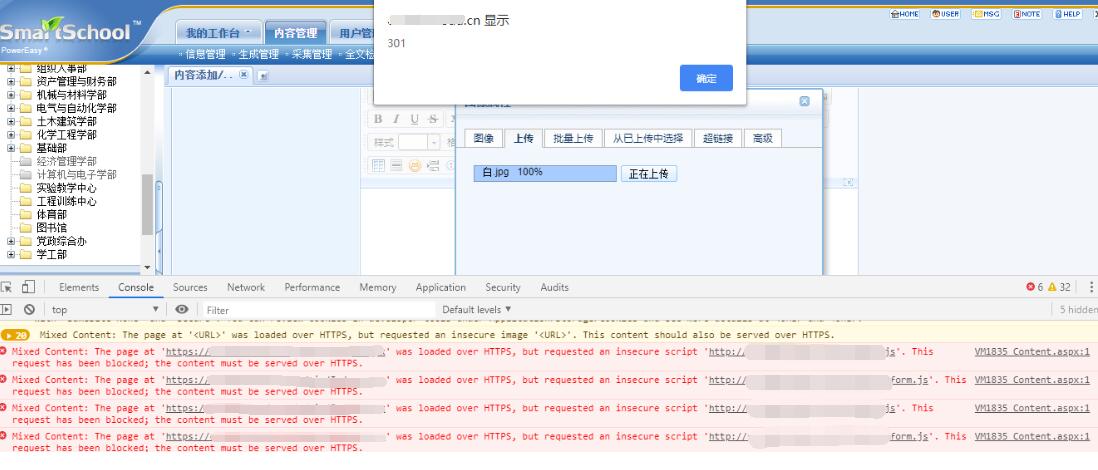Open the Default levels dropdown

[476, 310]
